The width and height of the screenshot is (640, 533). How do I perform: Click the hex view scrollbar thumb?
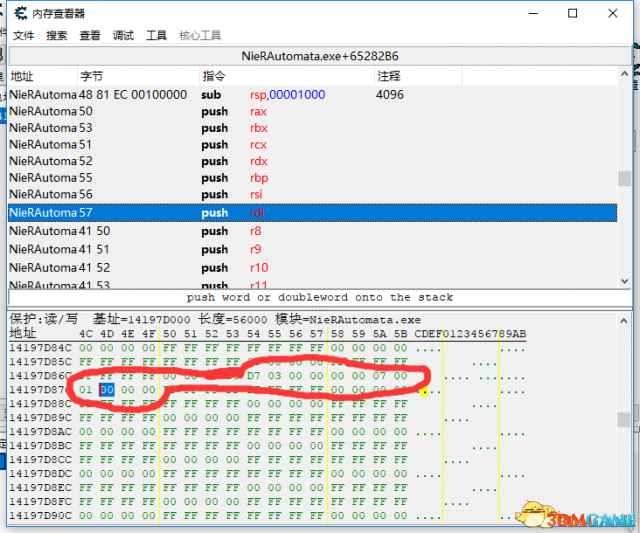(624, 420)
